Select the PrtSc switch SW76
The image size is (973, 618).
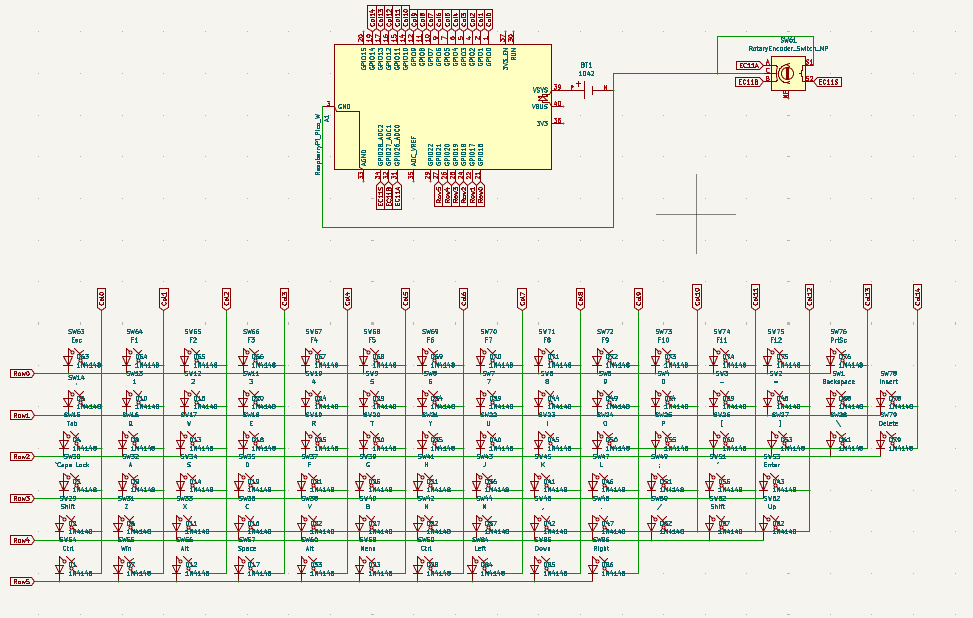click(842, 352)
